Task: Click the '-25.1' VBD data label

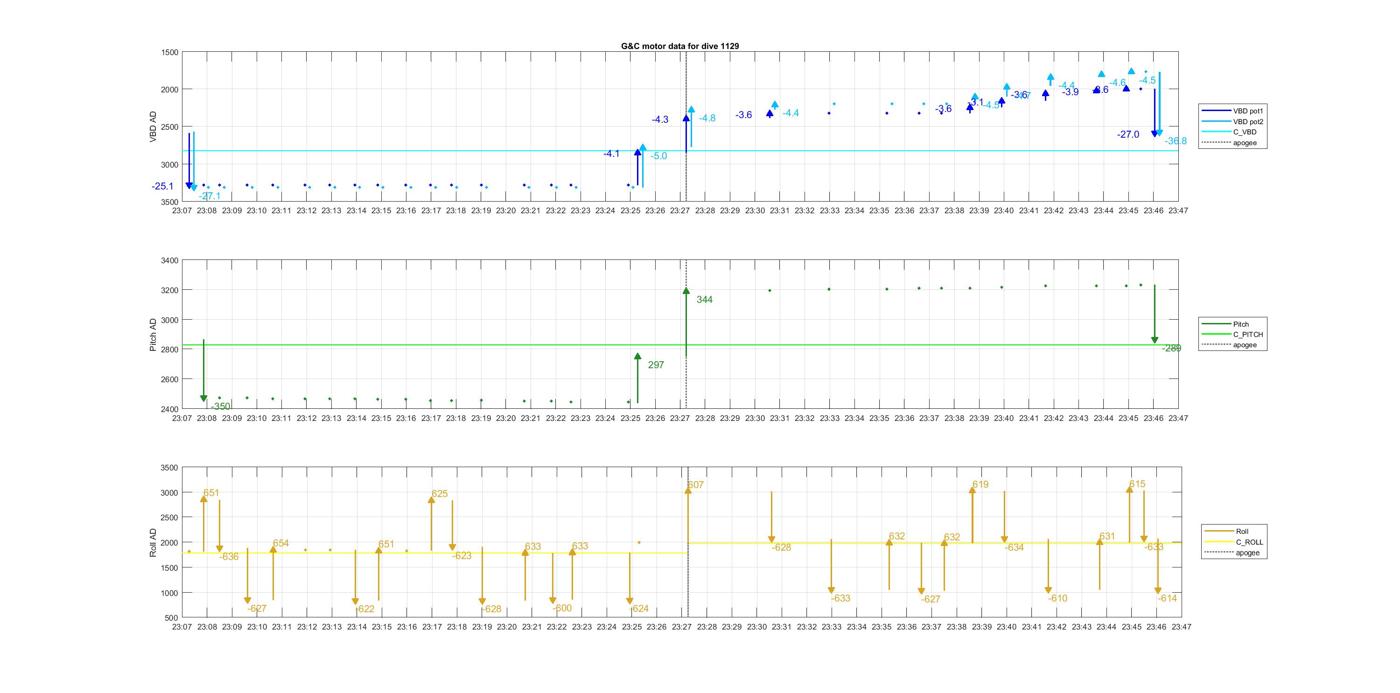Action: click(163, 186)
